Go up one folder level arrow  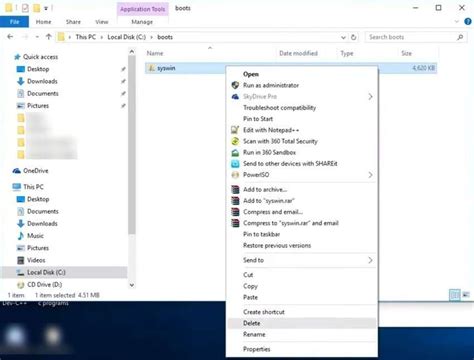(x=49, y=37)
